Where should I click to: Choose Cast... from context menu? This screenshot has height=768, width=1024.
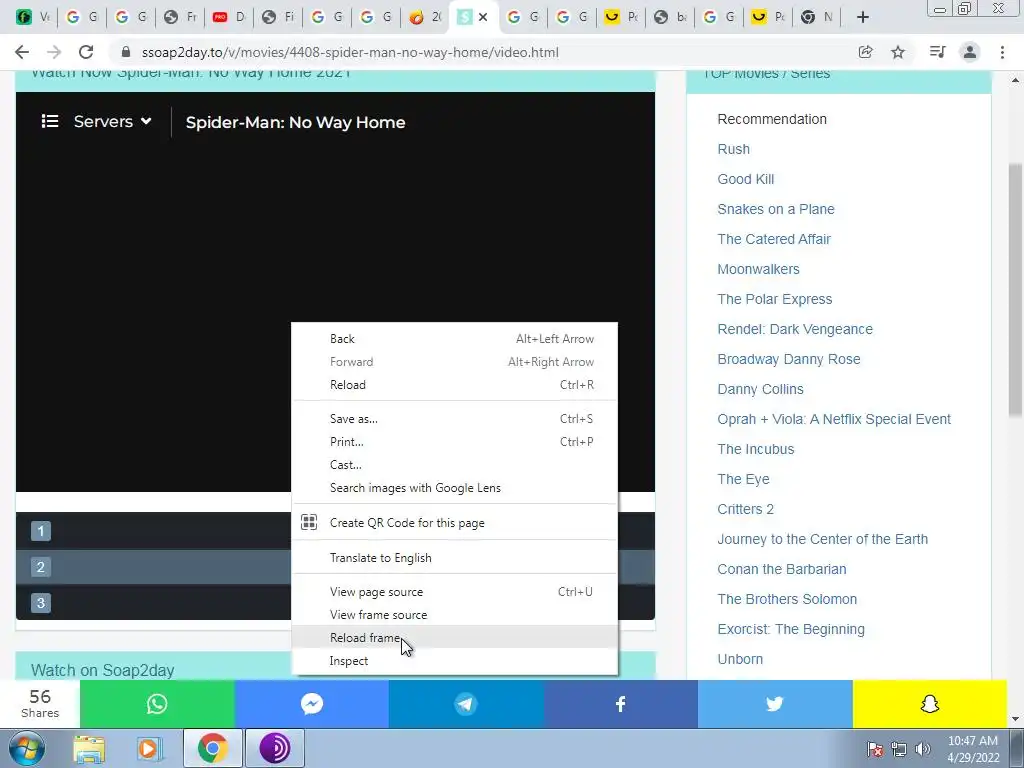[x=455, y=465]
